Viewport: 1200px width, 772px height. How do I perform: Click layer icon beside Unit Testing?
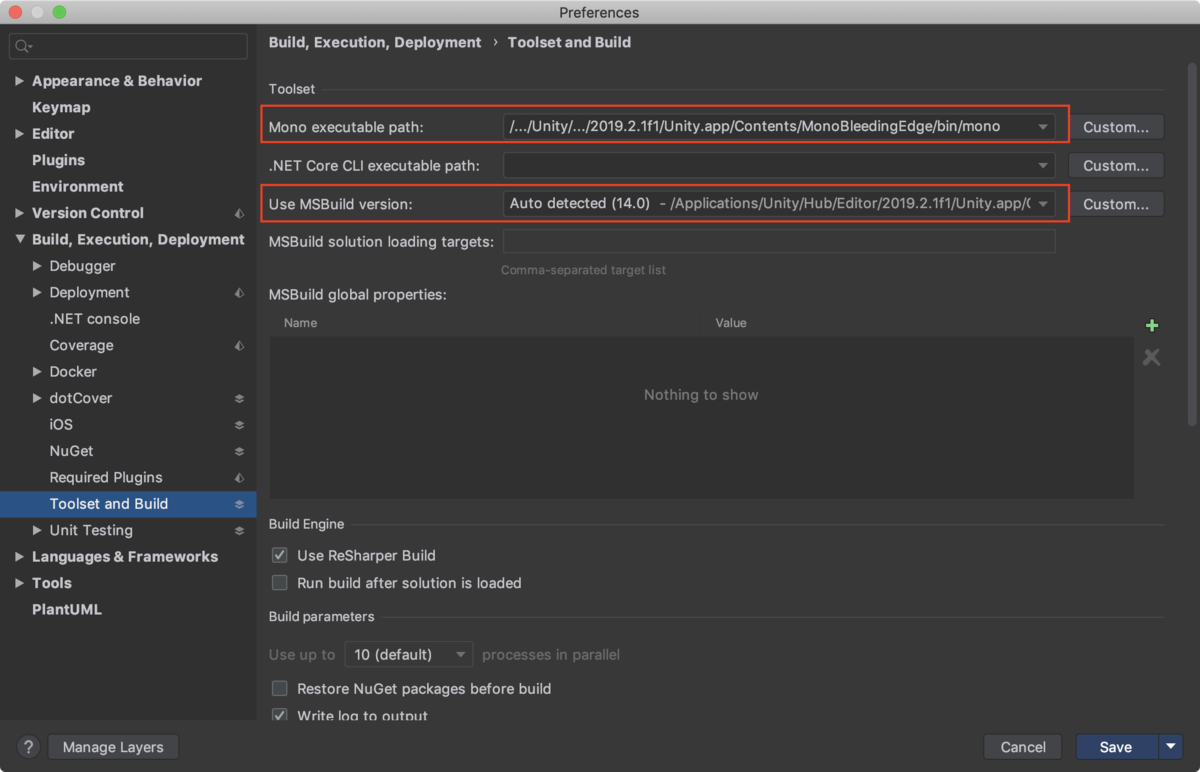[239, 531]
